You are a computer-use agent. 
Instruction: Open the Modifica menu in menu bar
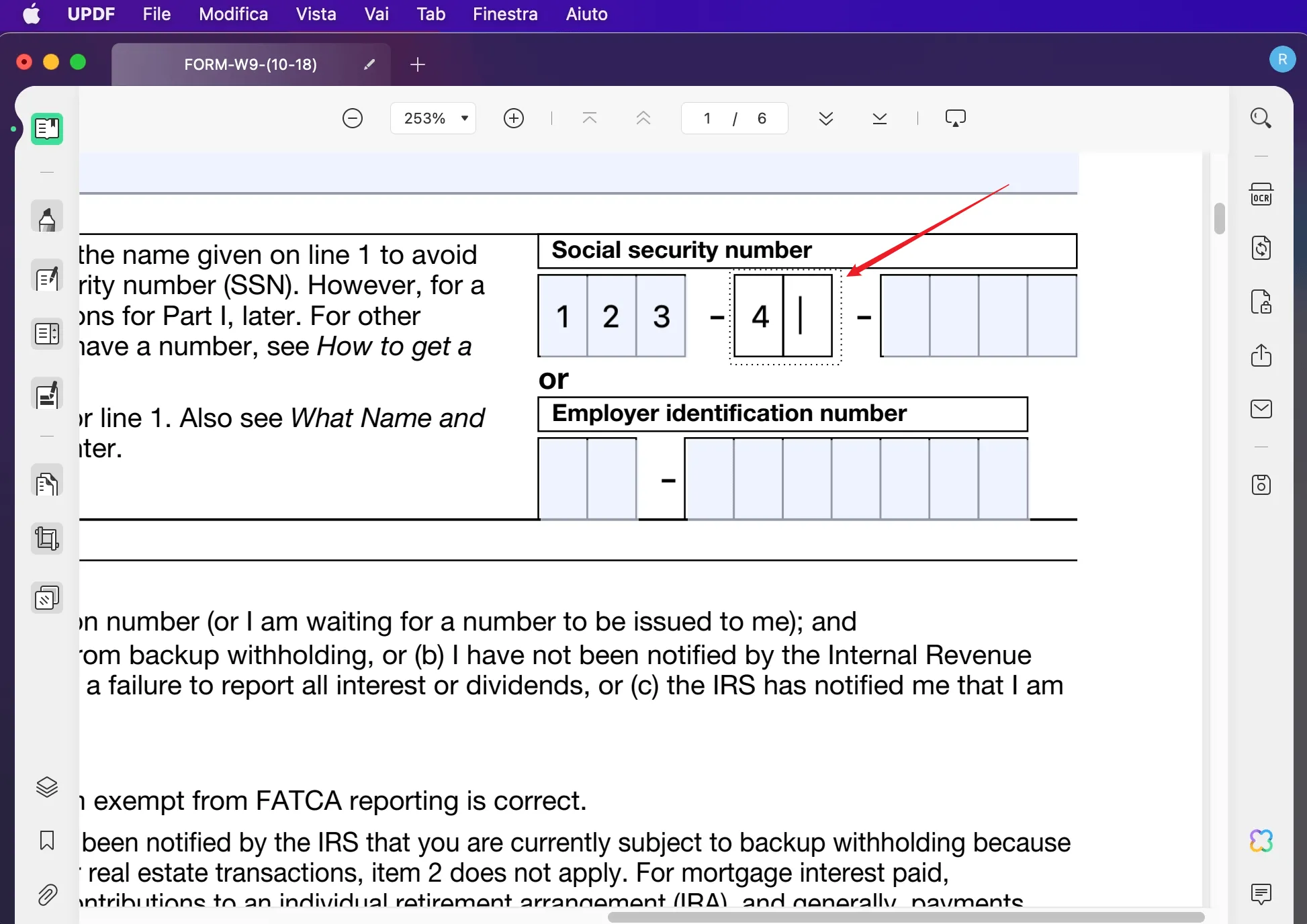click(x=232, y=14)
